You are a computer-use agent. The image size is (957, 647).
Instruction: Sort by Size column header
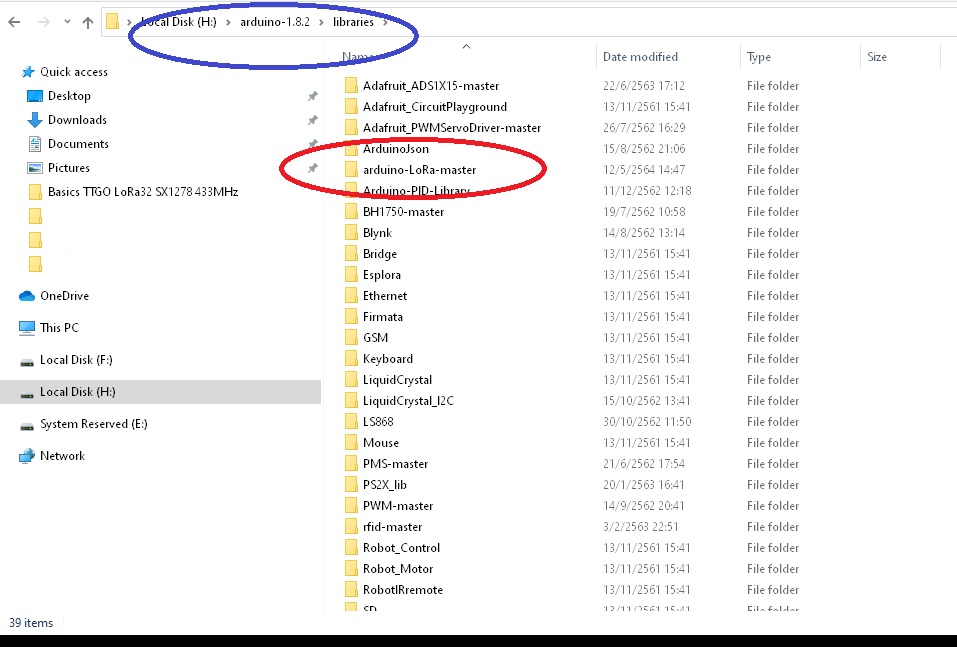pyautogui.click(x=877, y=57)
